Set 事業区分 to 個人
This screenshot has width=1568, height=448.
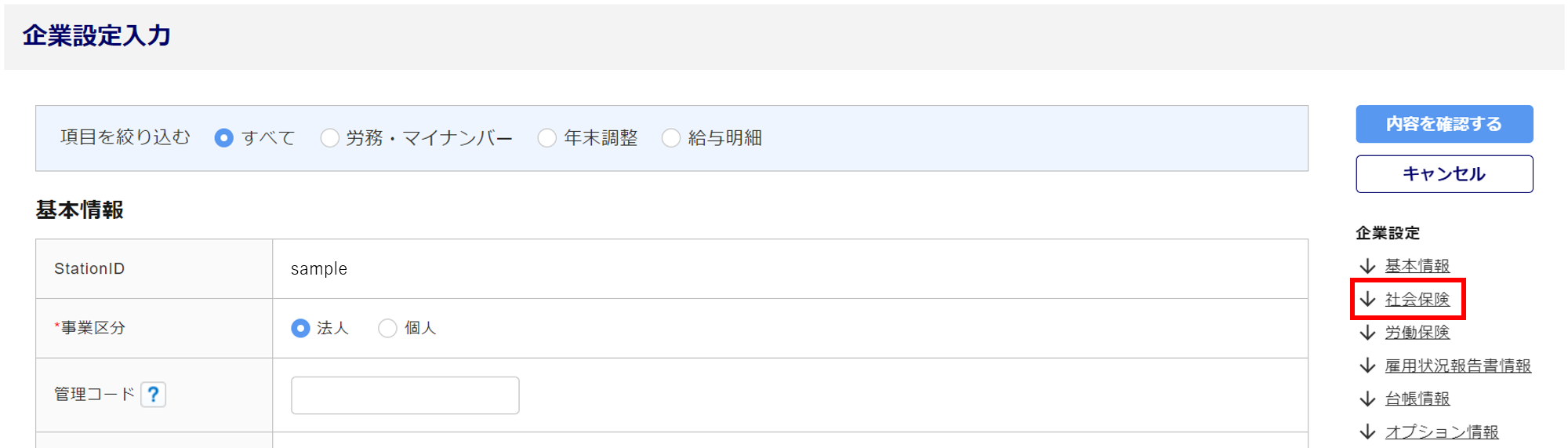388,328
